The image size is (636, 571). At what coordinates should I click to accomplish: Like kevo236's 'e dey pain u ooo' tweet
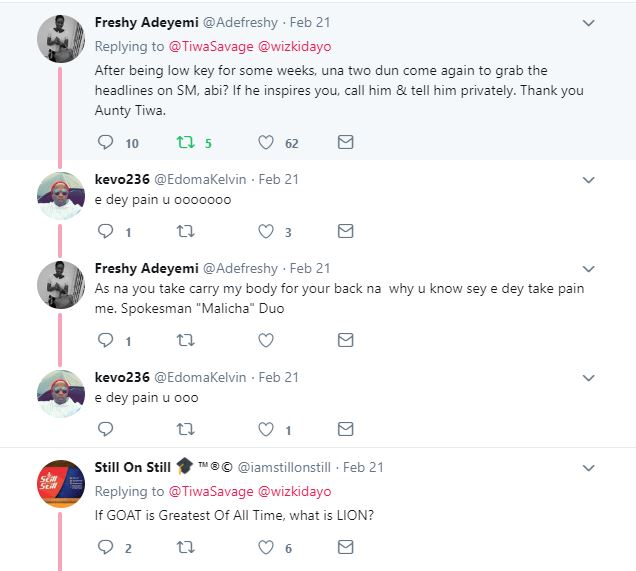pos(266,429)
